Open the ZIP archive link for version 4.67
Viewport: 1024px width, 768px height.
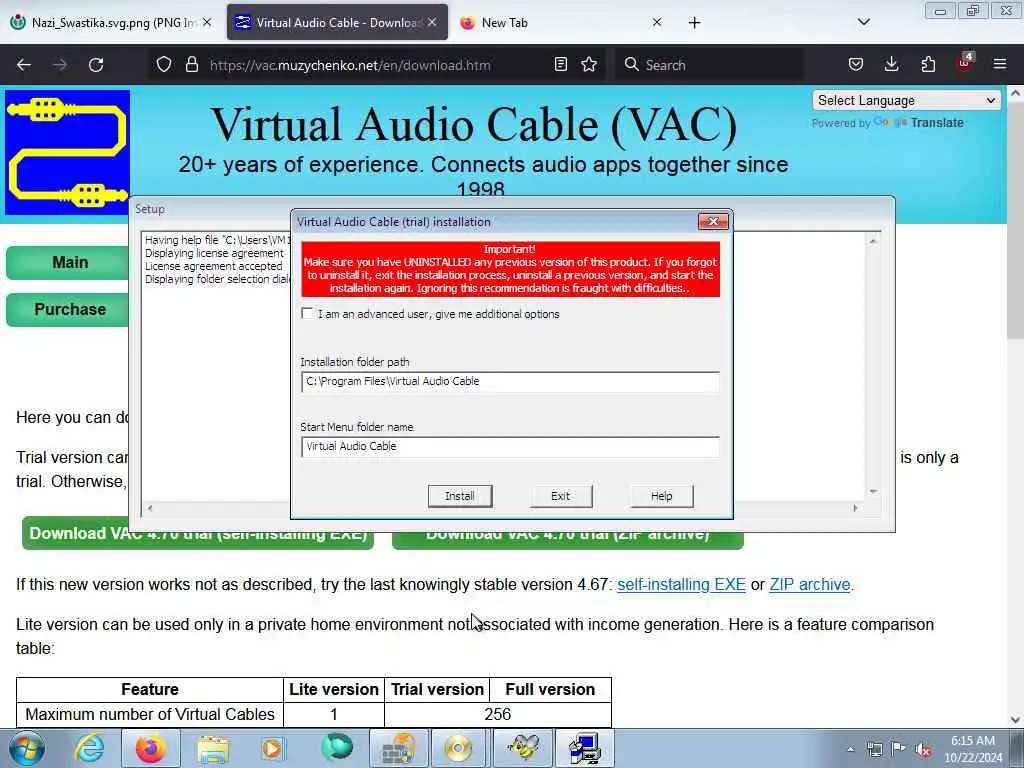tap(810, 584)
